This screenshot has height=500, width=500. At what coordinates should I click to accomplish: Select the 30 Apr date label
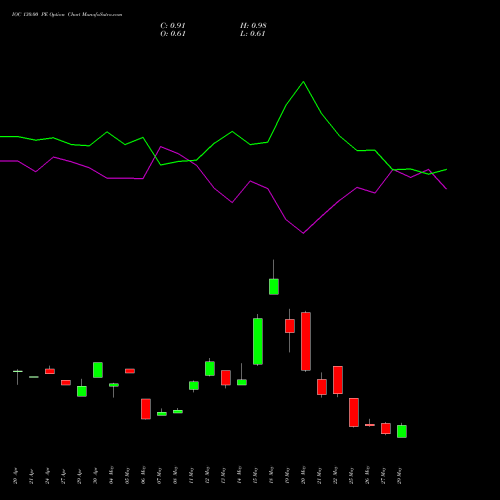tap(95, 476)
